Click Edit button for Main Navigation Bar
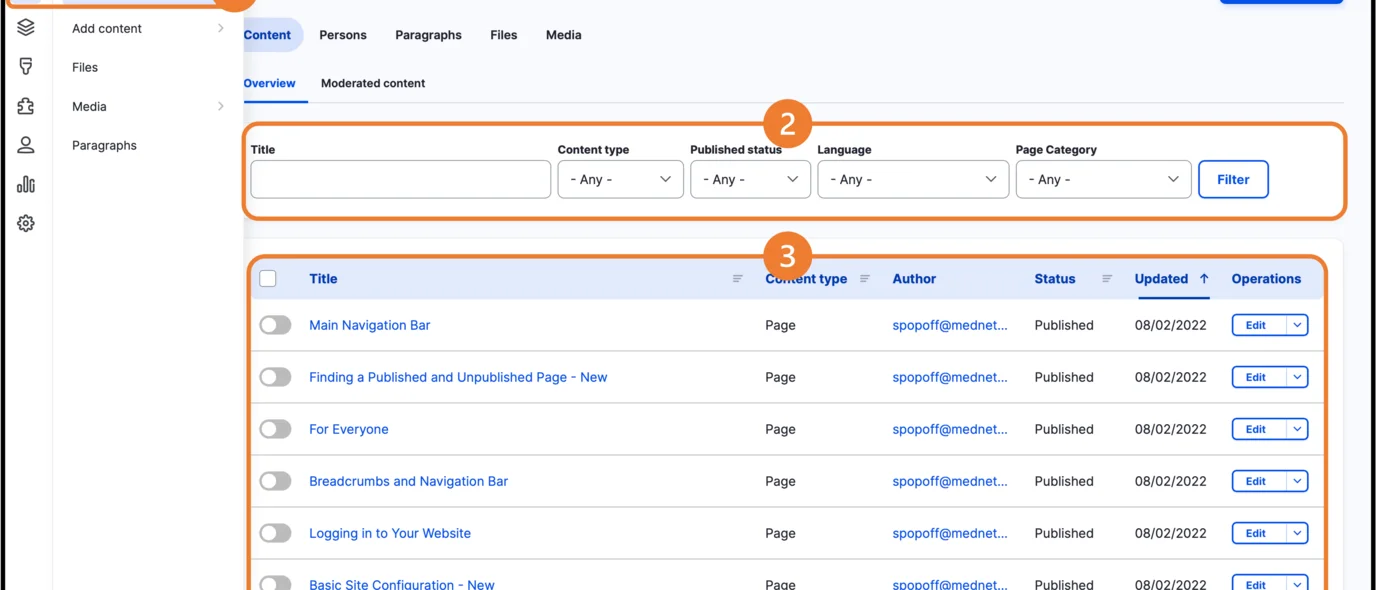Viewport: 1376px width, 590px height. [1258, 325]
